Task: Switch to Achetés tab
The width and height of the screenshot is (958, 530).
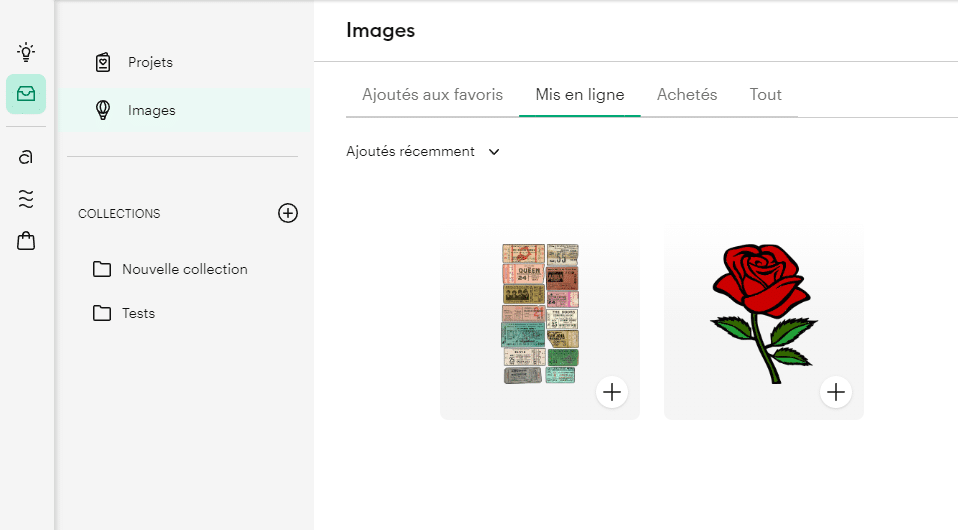Action: point(687,95)
